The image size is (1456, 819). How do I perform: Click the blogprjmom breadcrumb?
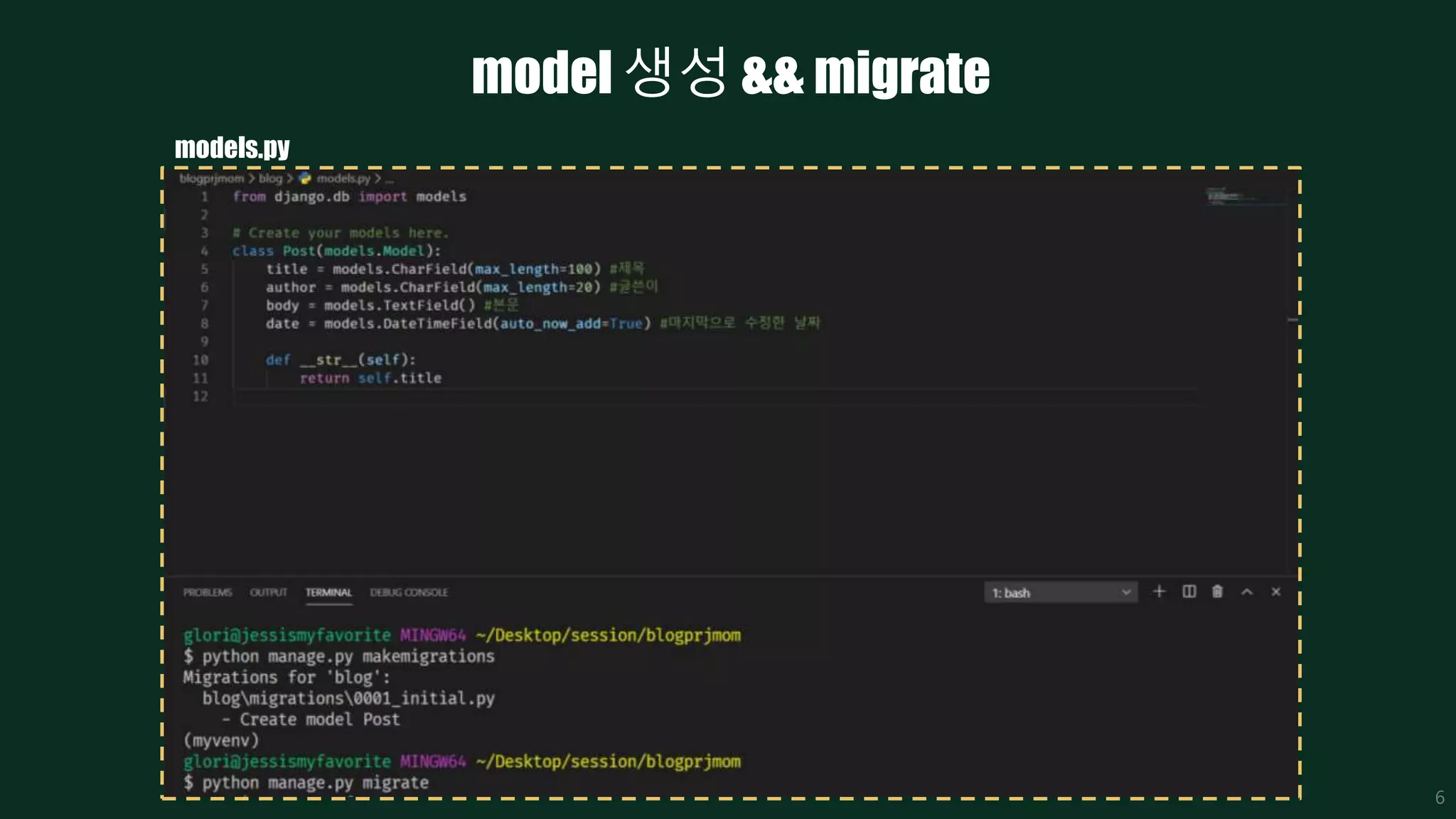211,178
